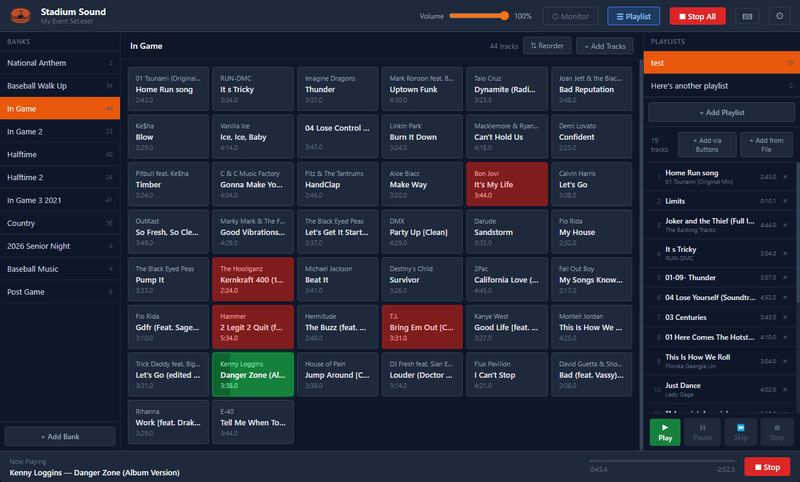800x482 pixels.
Task: Select the Country bank
Action: click(60, 223)
